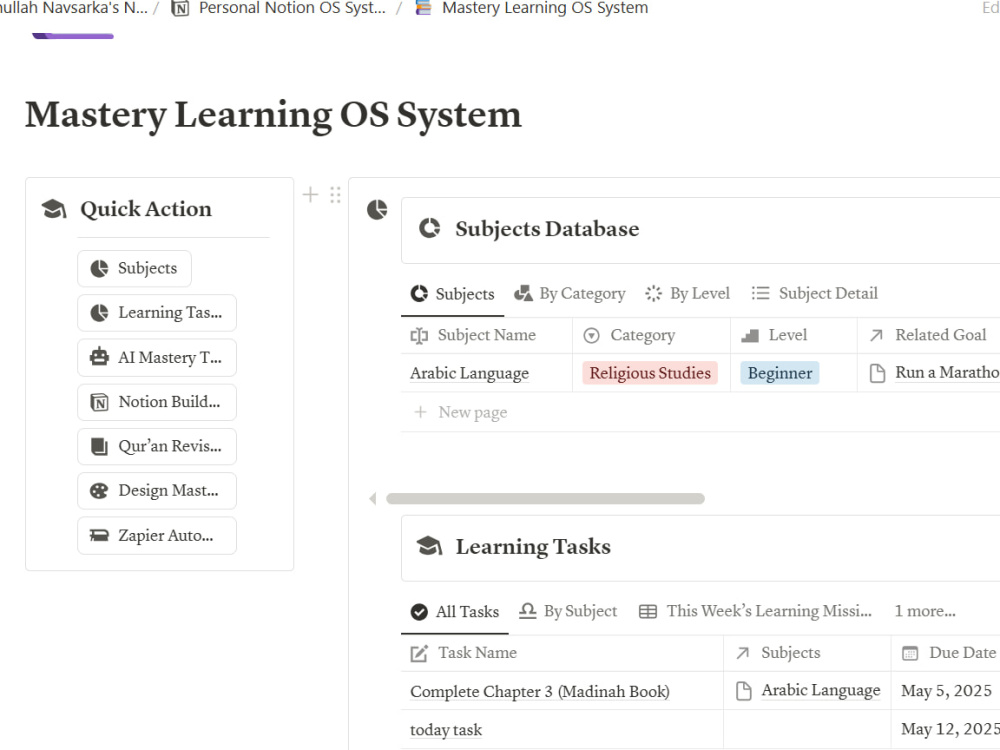Open Level column header options

click(793, 335)
